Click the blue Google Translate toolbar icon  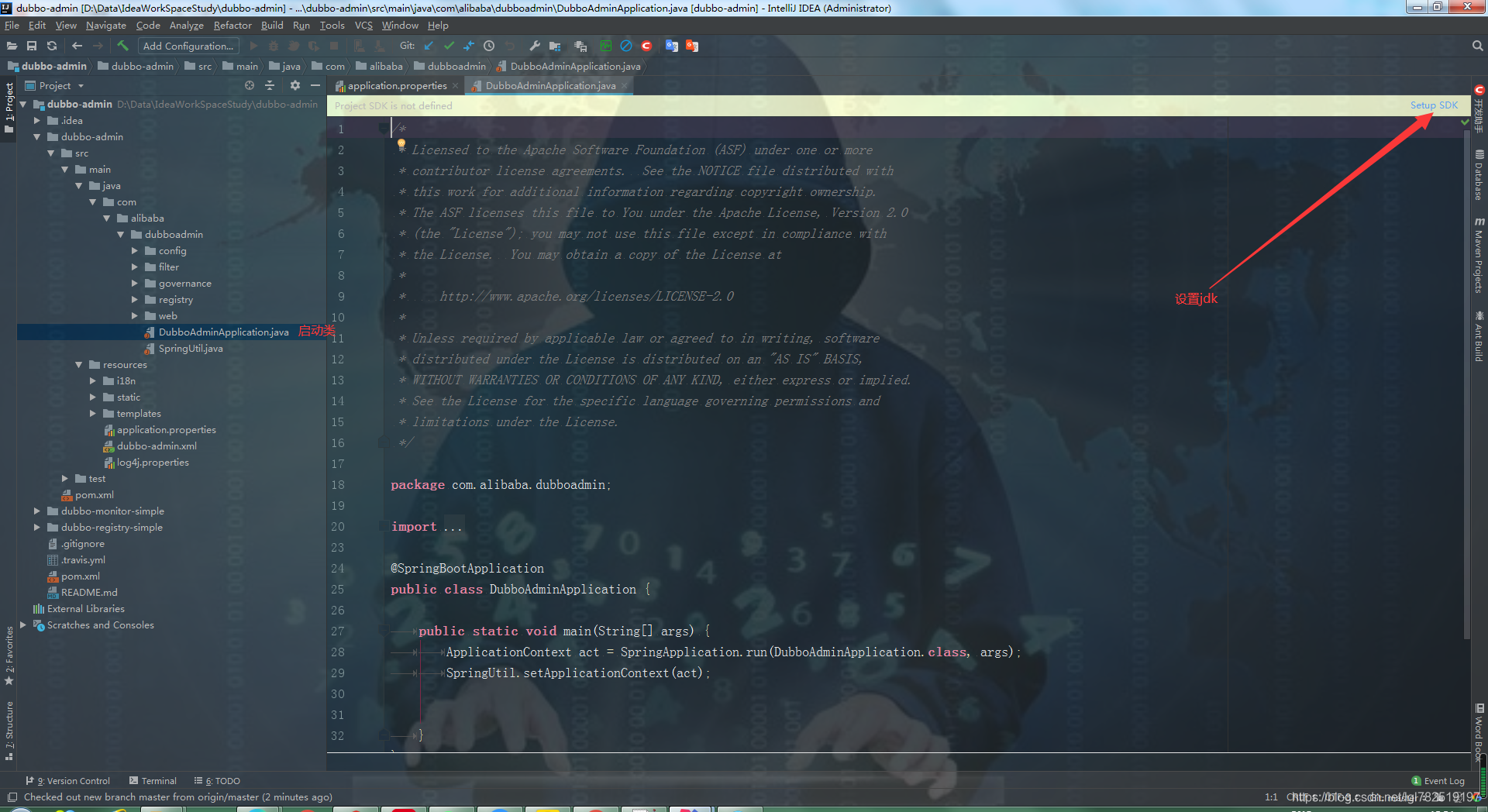pos(672,46)
